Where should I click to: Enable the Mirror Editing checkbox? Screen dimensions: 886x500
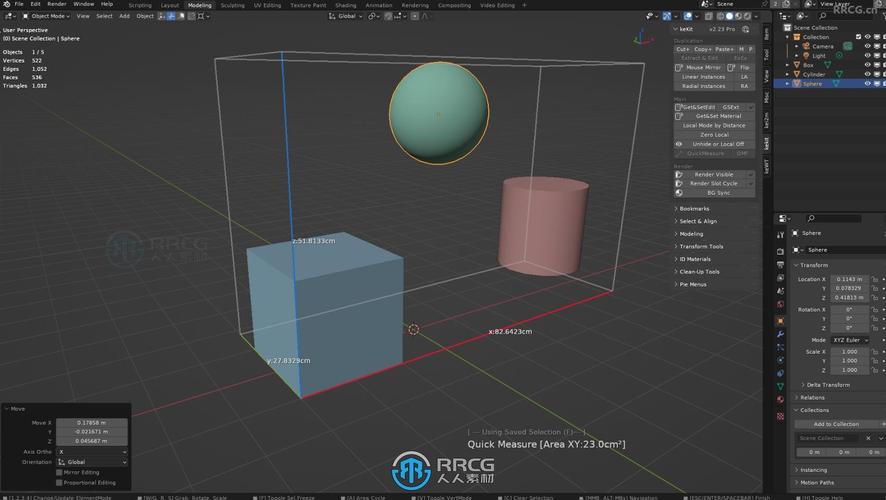(x=59, y=472)
